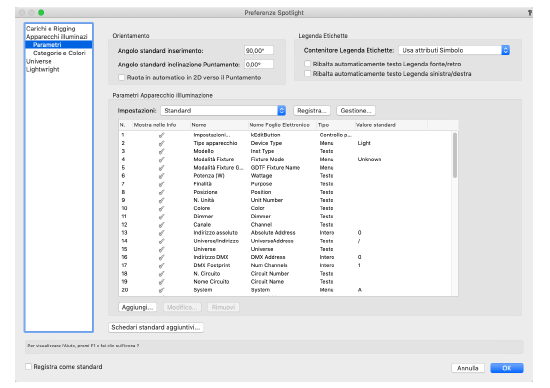
Task: Toggle checkmark in Nome Circuito row
Action: [x=161, y=282]
